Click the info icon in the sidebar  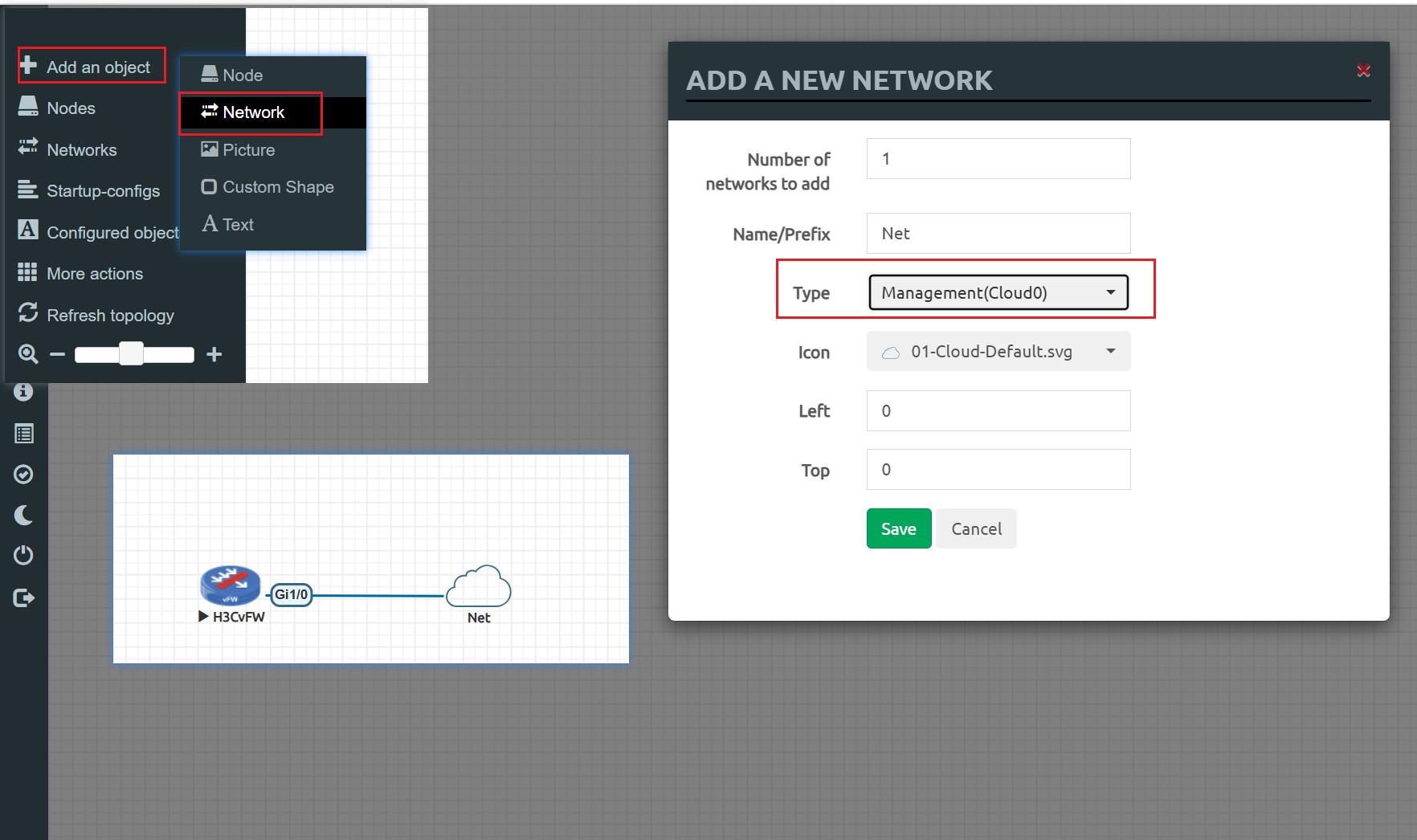pos(23,392)
